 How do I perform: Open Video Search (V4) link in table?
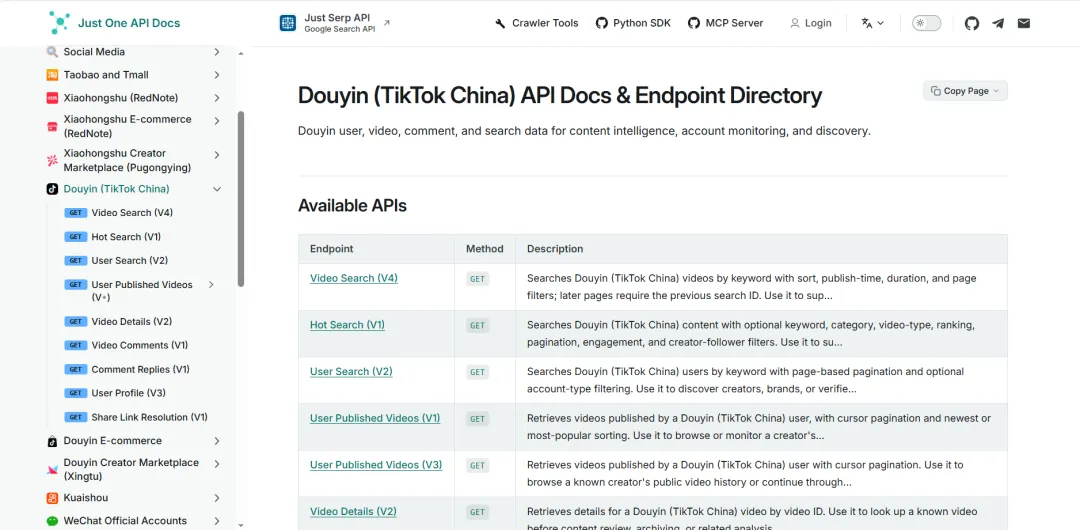[353, 278]
